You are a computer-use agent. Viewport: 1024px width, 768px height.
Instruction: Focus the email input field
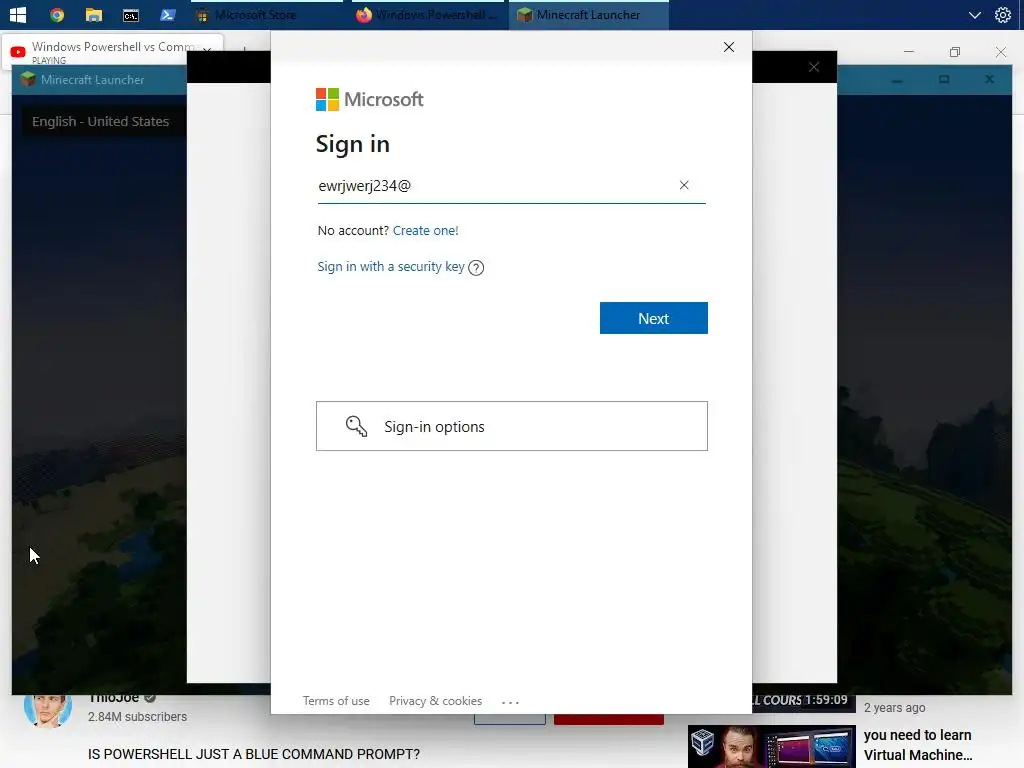511,186
